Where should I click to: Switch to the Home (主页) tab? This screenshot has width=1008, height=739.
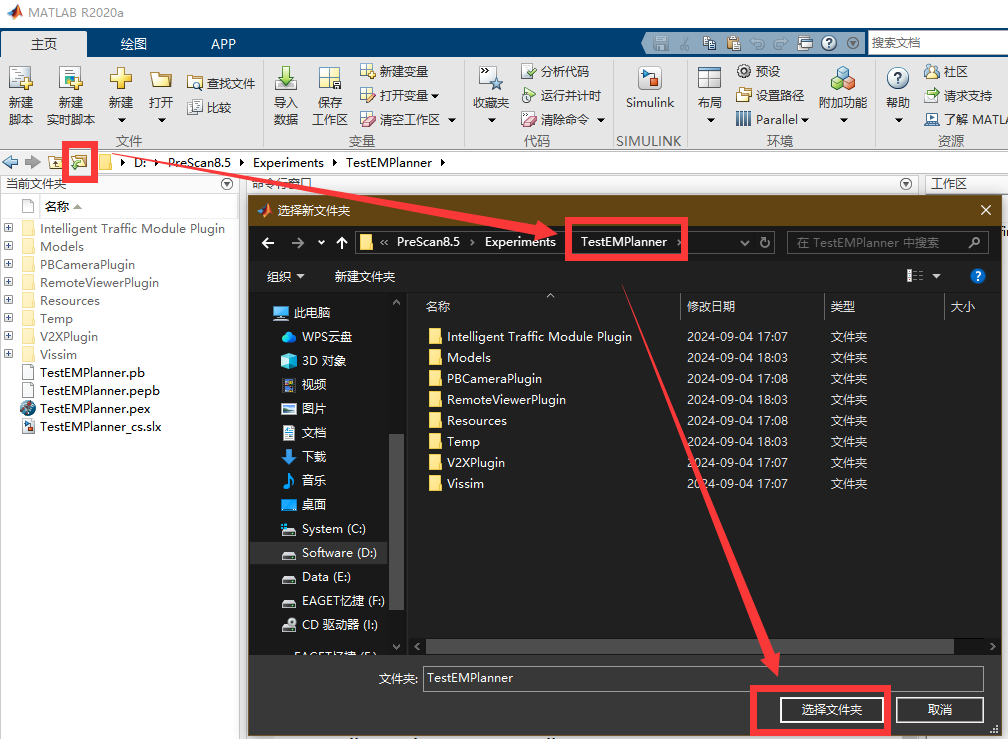(x=44, y=44)
